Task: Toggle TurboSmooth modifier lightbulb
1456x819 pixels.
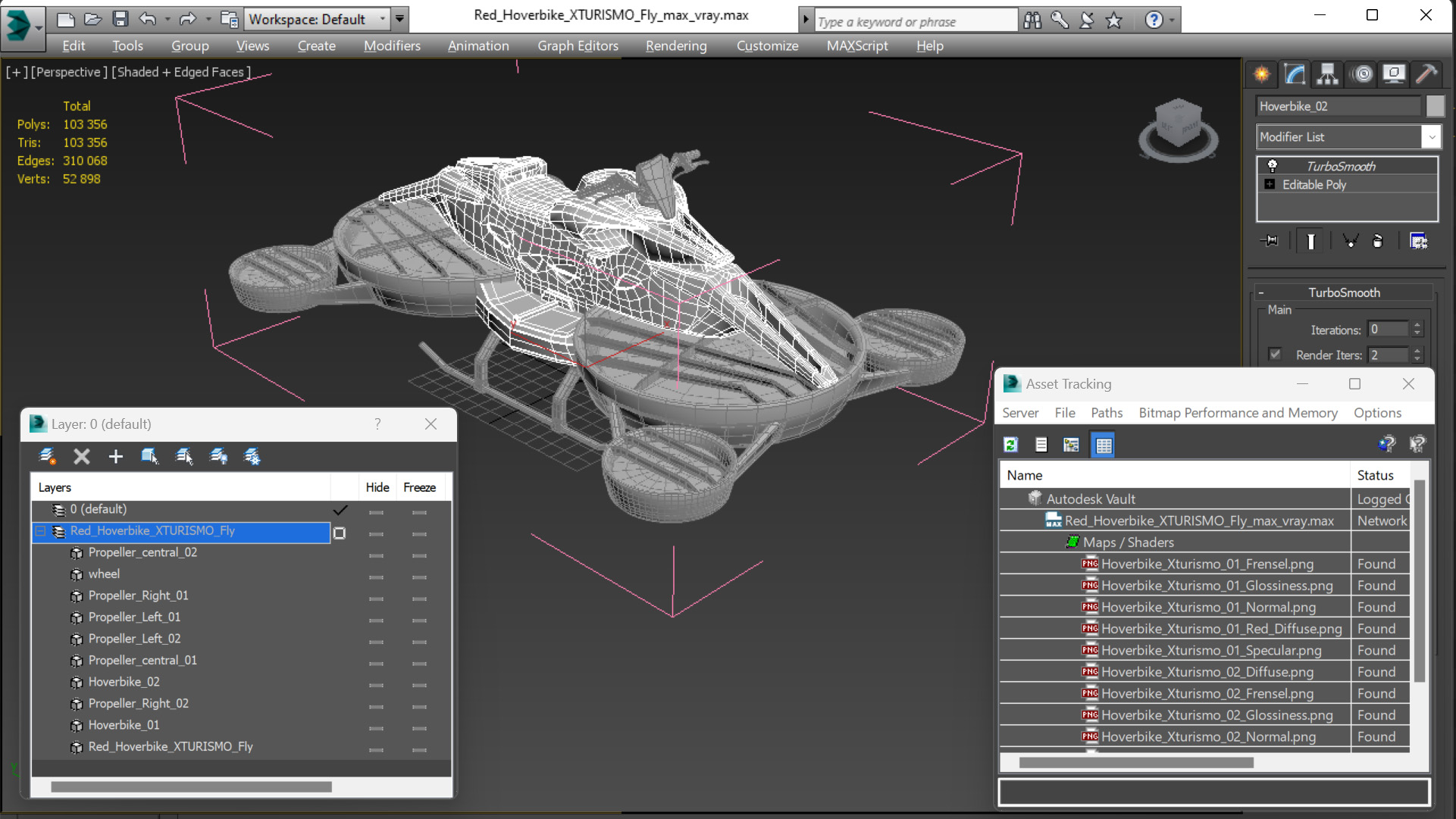Action: click(1273, 166)
